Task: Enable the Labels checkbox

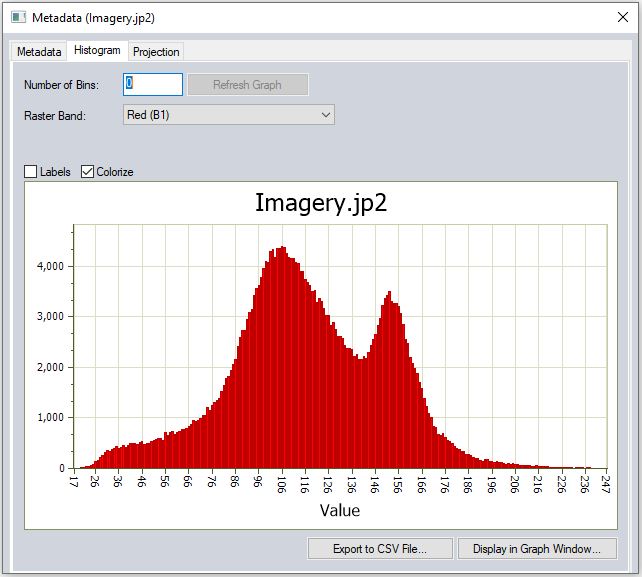Action: click(x=31, y=172)
